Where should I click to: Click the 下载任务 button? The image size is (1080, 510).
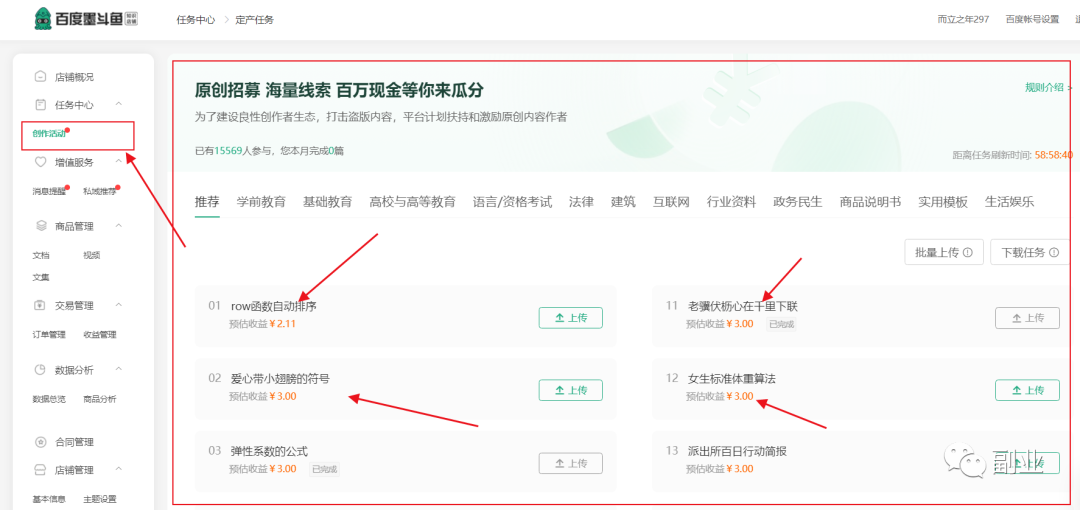1030,252
